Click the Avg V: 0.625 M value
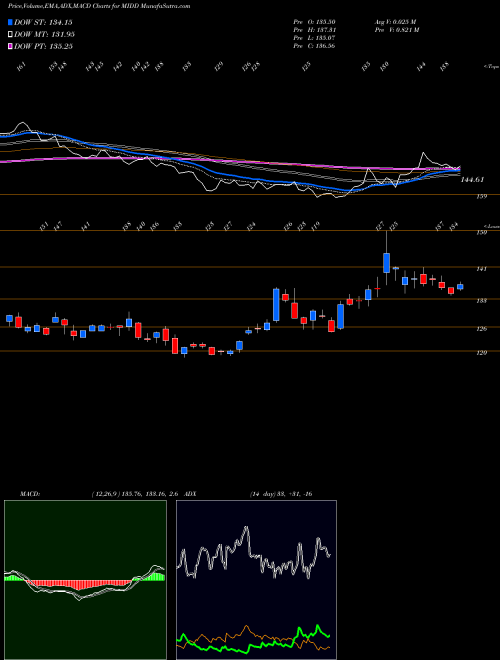500x660 pixels. point(395,22)
